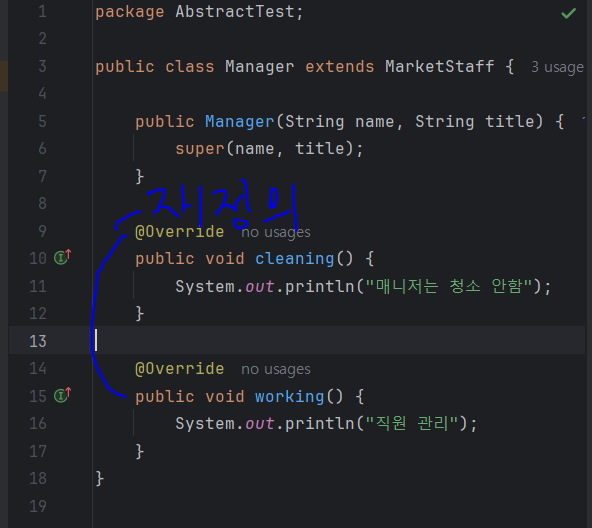Click the AbstractTest package name
Image resolution: width=592 pixels, height=528 pixels.
pyautogui.click(x=234, y=12)
